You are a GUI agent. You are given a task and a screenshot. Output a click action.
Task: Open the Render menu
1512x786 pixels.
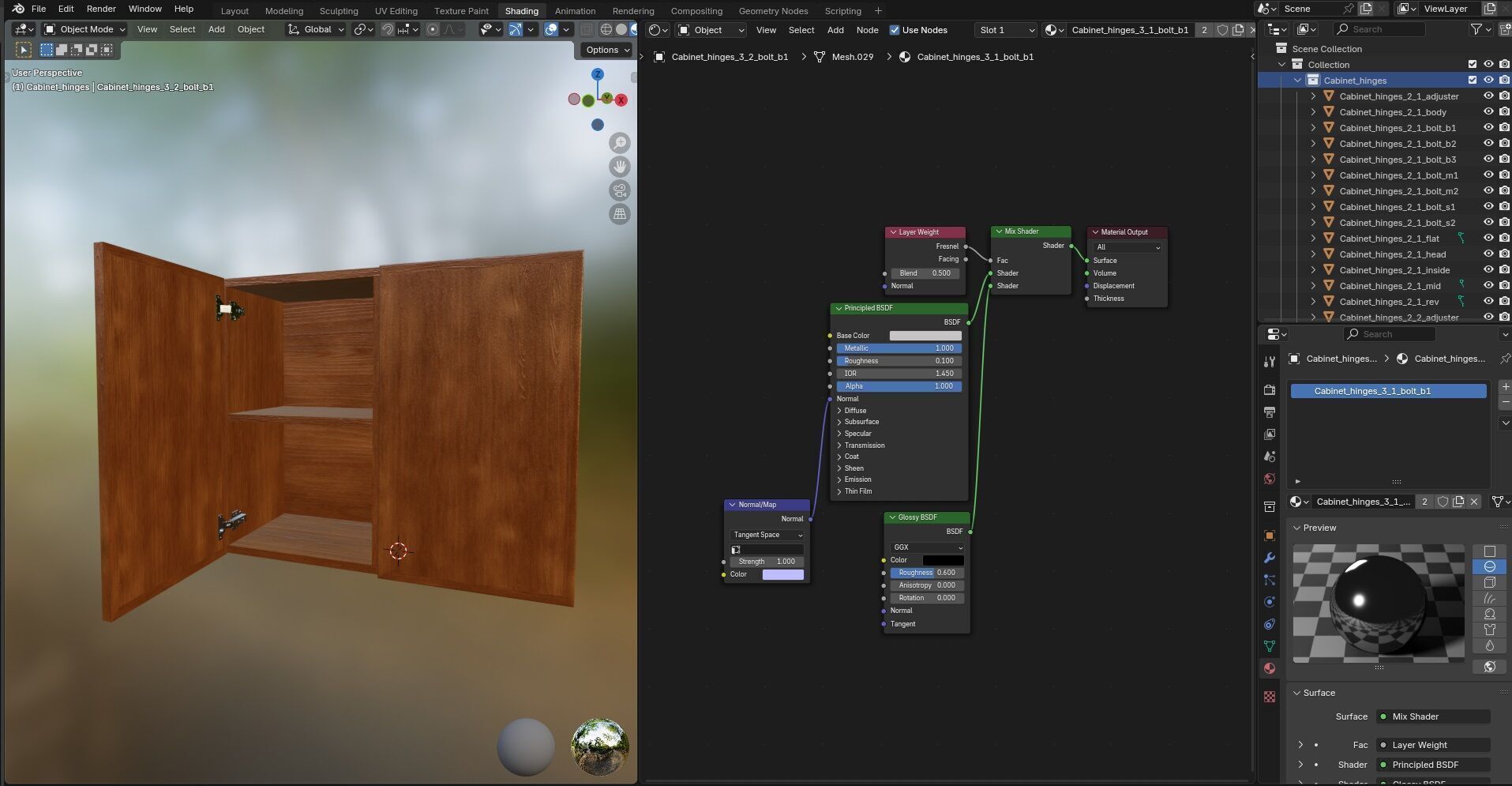tap(101, 9)
